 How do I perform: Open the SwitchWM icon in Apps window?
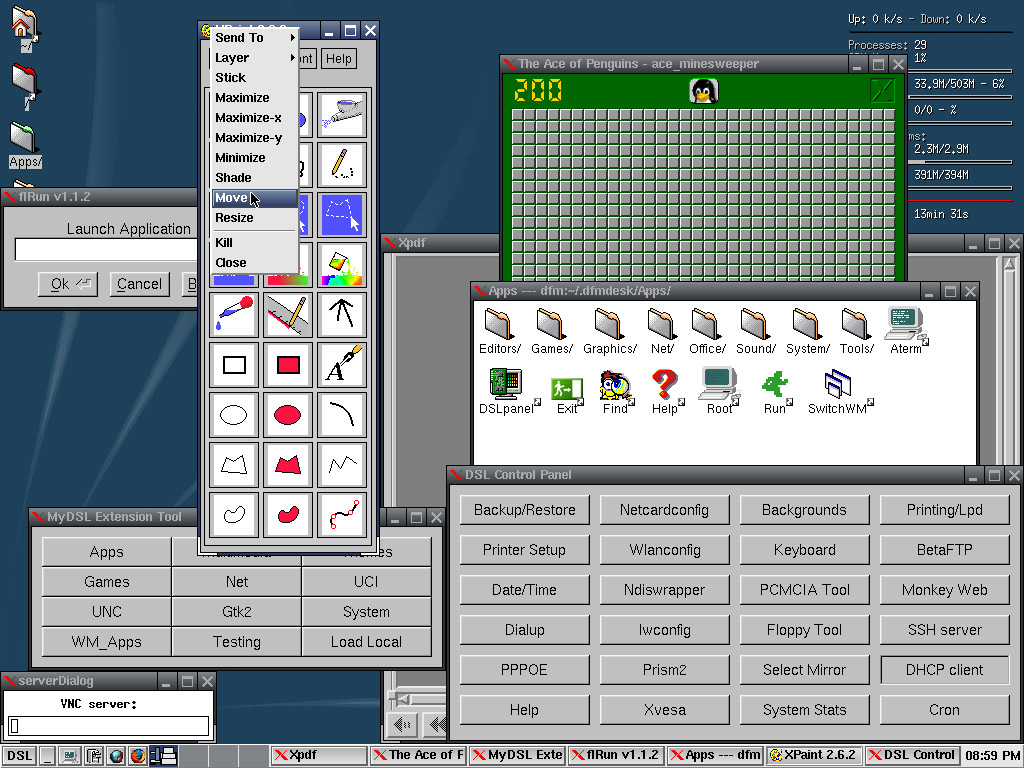coord(838,391)
